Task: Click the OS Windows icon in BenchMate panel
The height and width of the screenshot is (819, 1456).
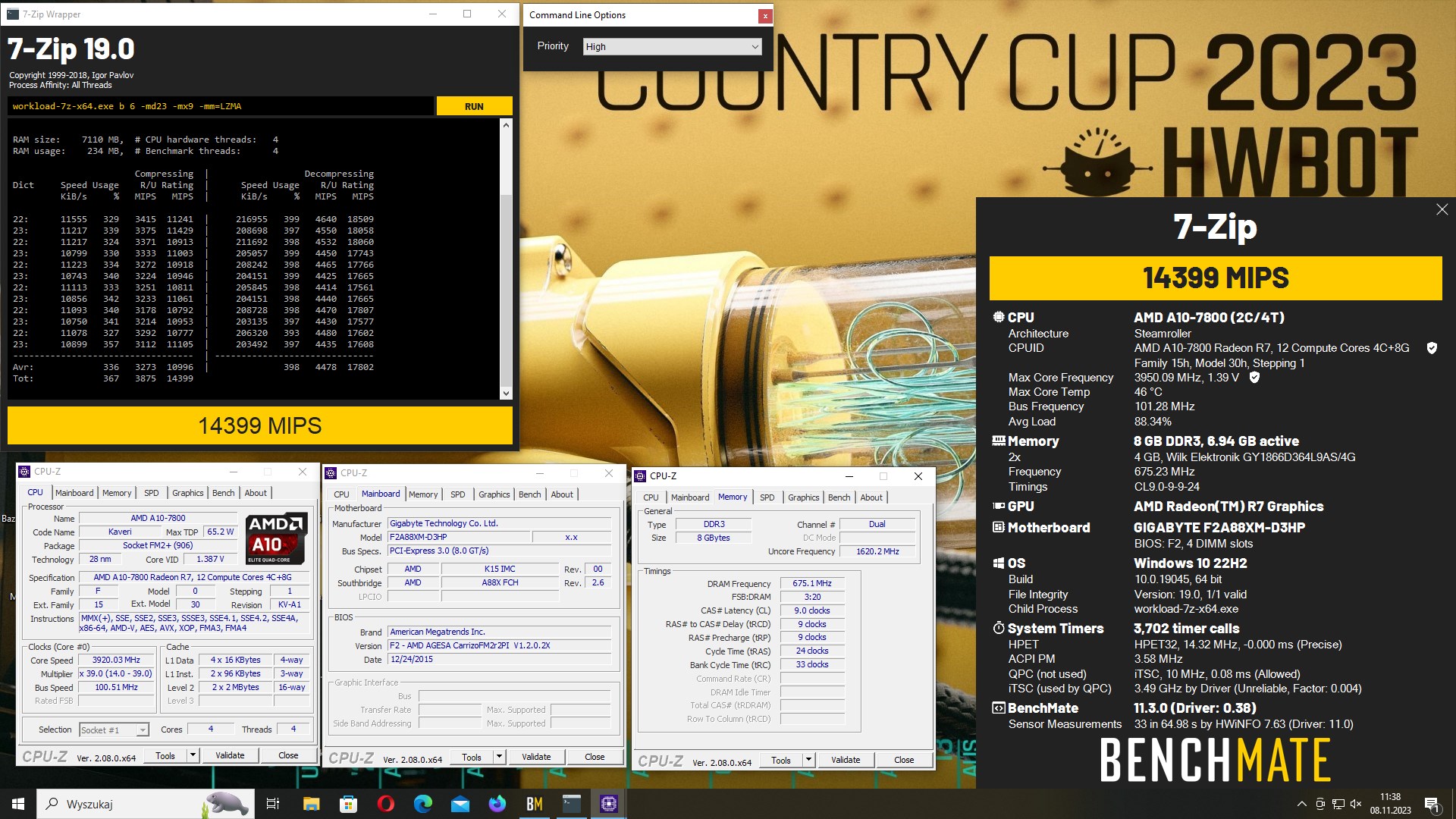Action: pos(999,563)
